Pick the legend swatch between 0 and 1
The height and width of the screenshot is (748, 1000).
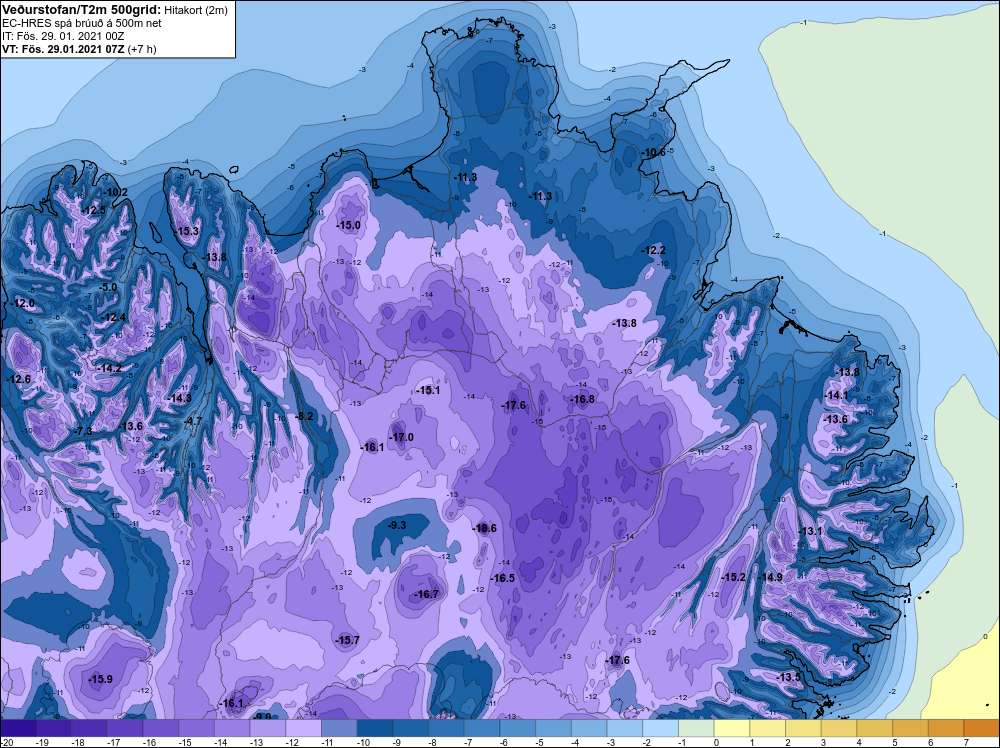732,728
